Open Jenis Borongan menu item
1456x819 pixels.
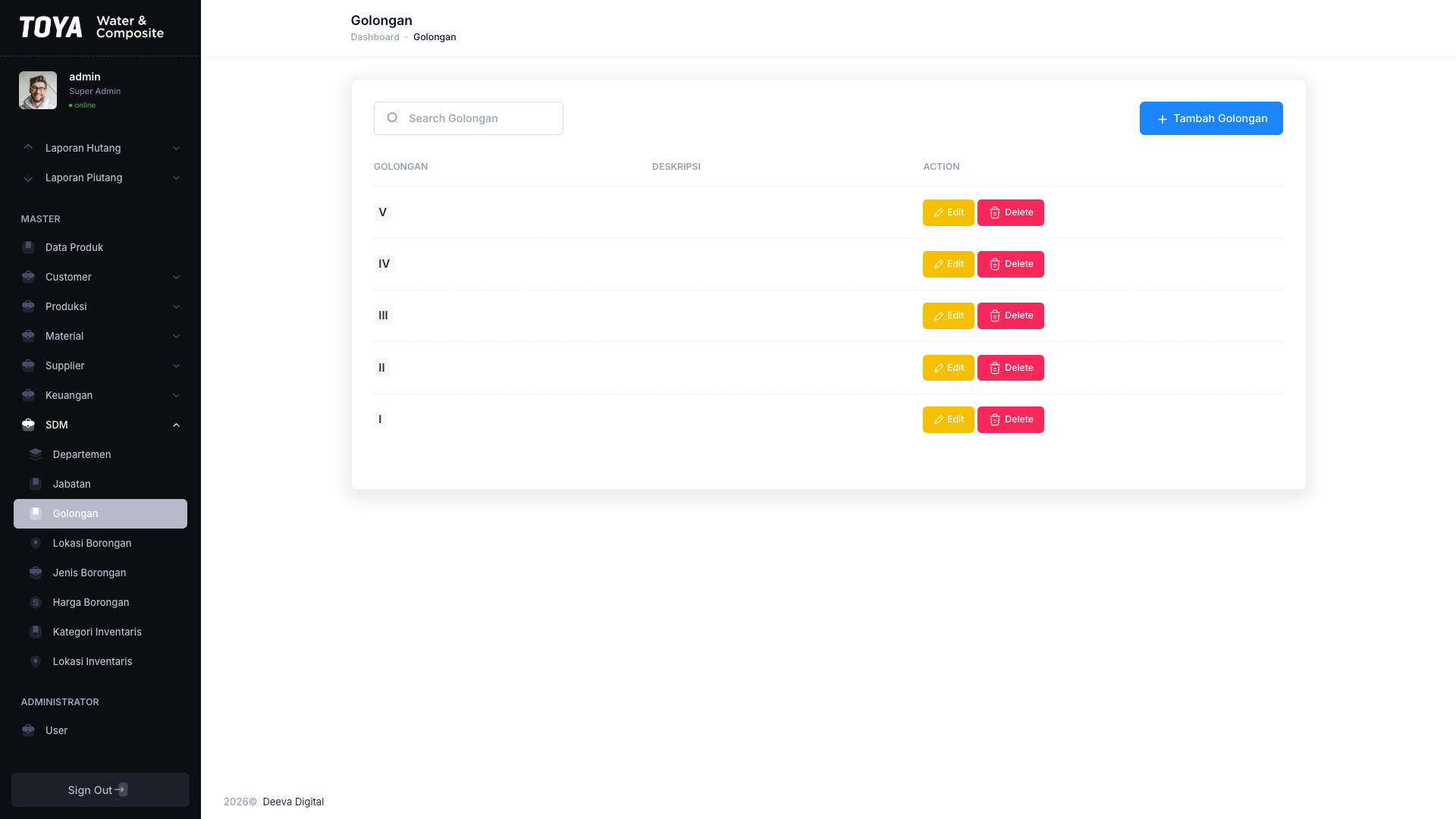[x=100, y=573]
